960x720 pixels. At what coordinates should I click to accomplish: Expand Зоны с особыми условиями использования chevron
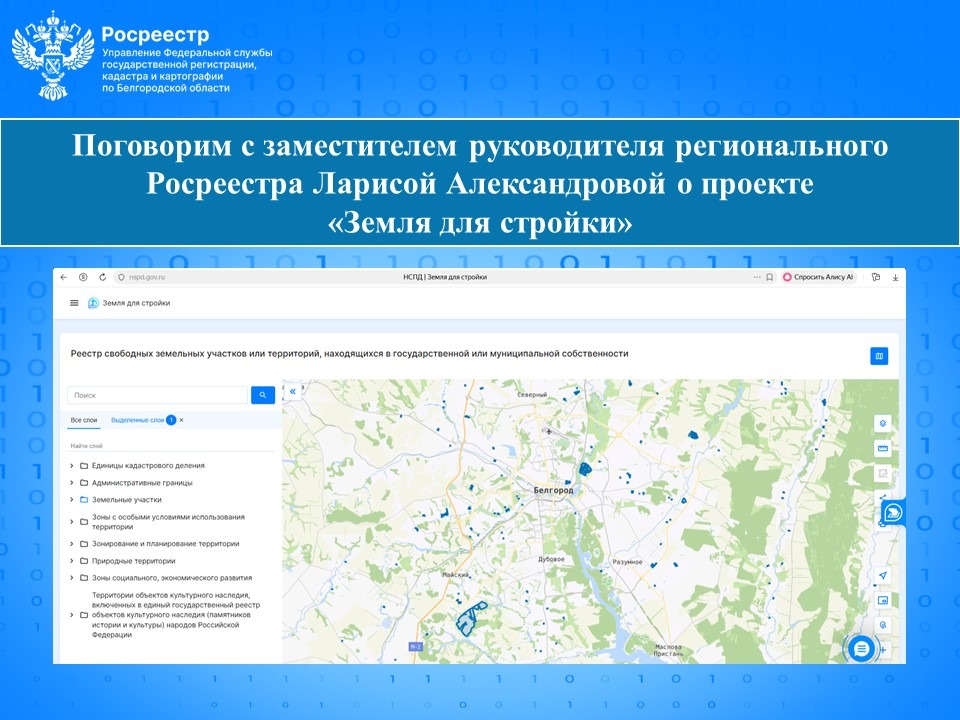pos(72,522)
